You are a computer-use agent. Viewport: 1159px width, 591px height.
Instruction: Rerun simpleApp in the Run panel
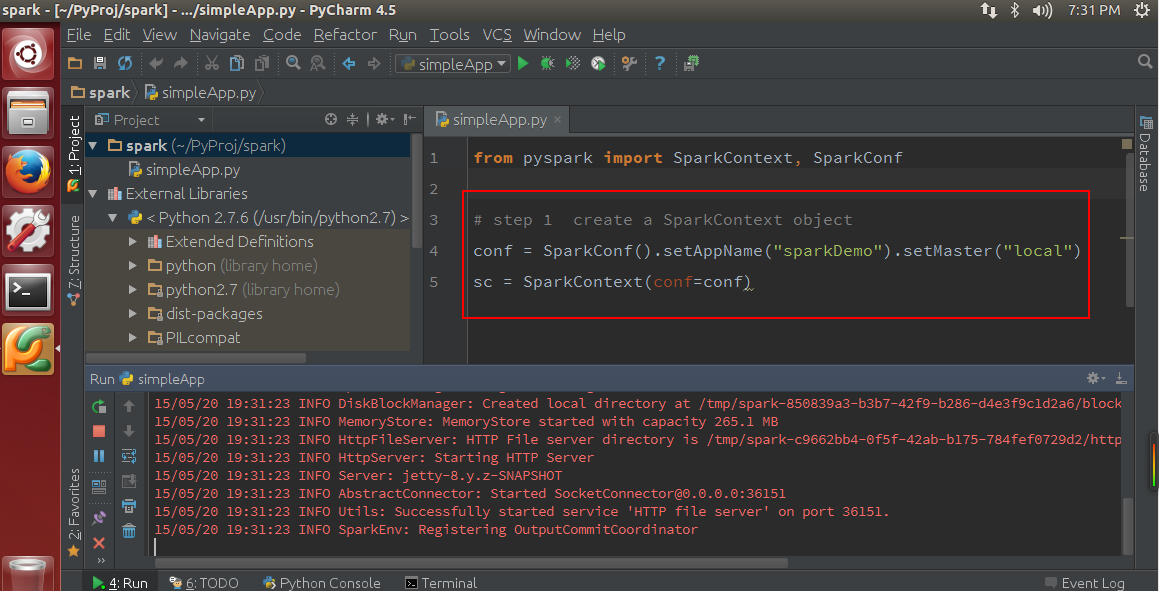[99, 406]
